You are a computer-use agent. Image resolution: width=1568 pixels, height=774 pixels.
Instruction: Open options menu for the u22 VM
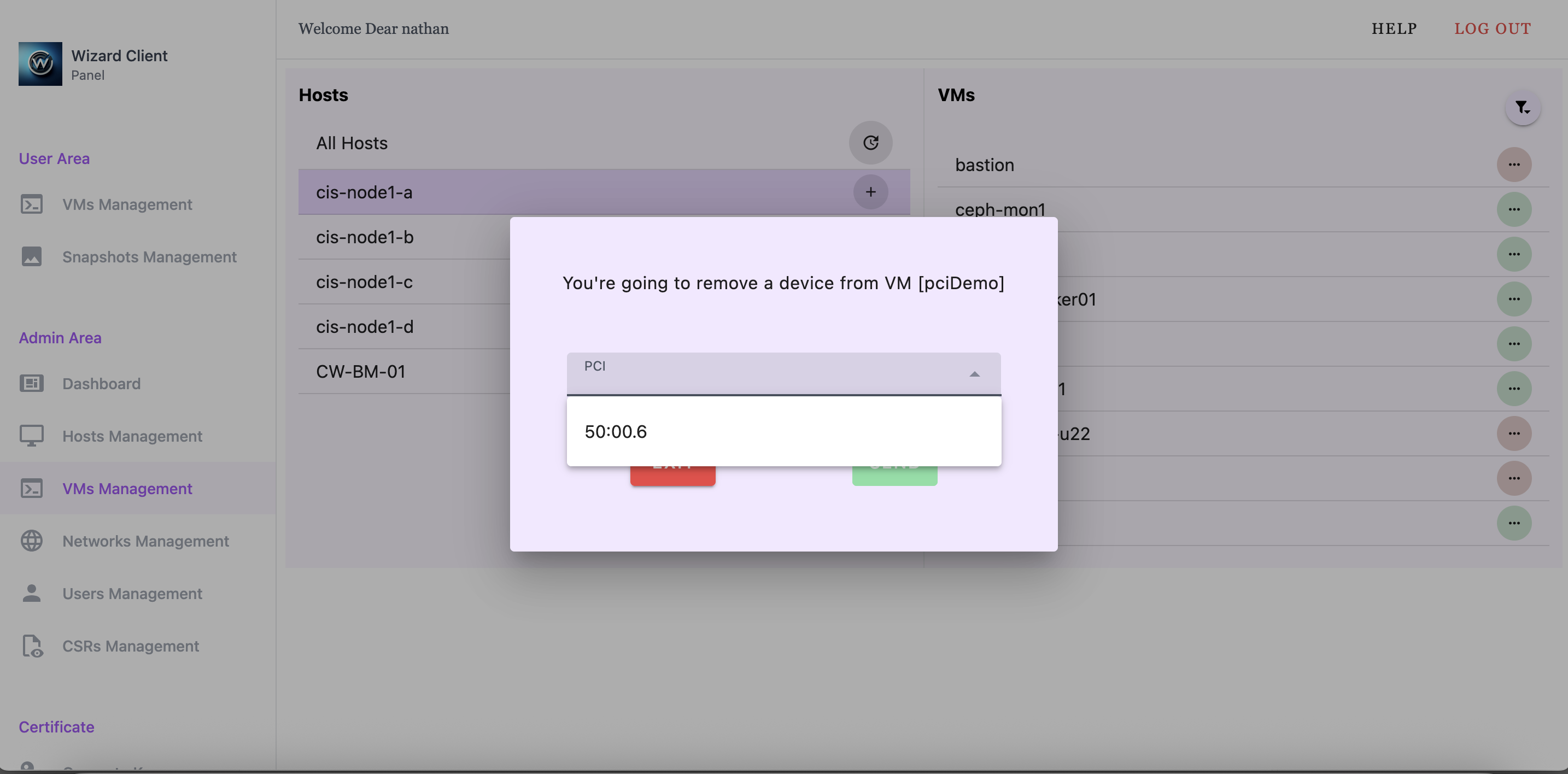(x=1515, y=433)
